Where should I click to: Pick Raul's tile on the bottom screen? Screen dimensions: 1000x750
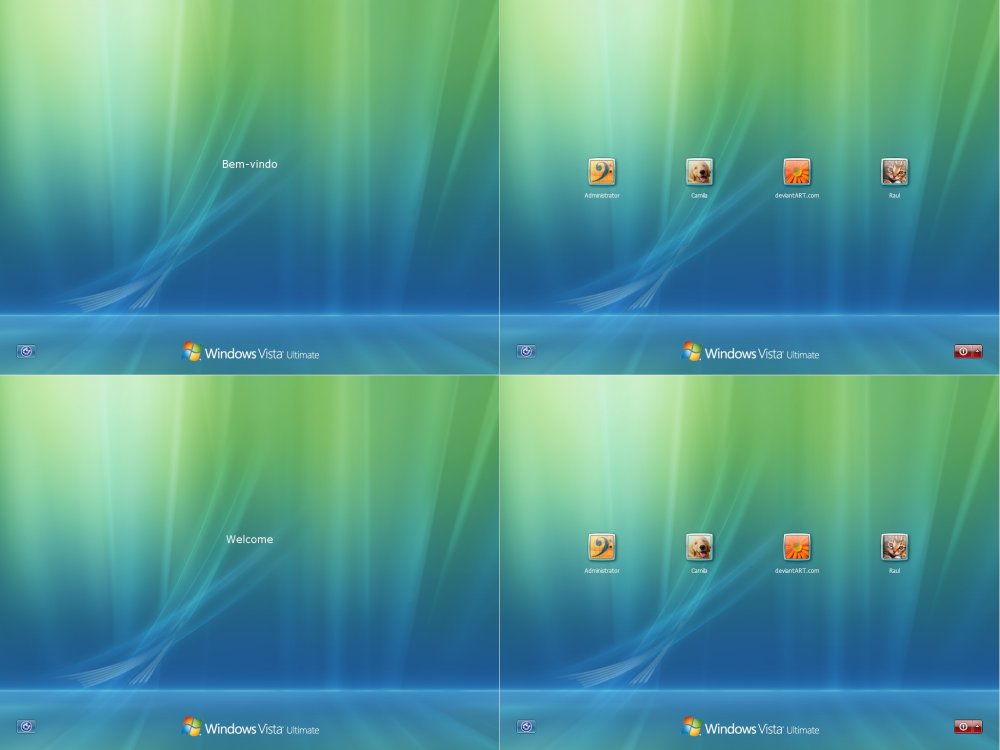coord(895,545)
